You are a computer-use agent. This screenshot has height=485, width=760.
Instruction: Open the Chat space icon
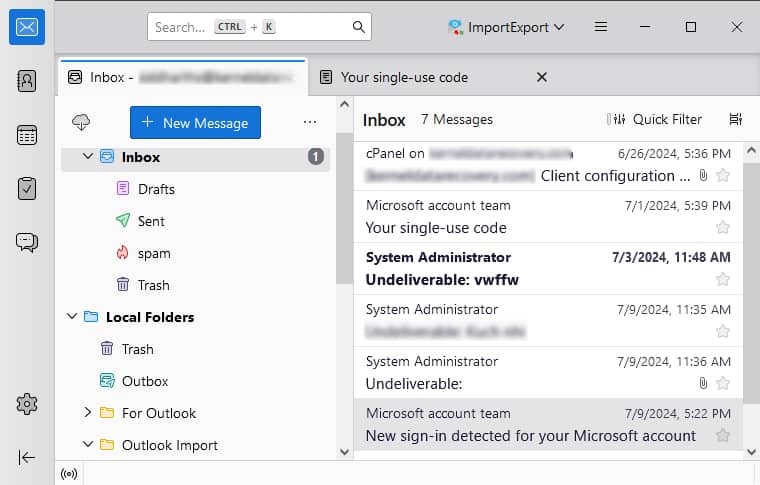[x=27, y=241]
